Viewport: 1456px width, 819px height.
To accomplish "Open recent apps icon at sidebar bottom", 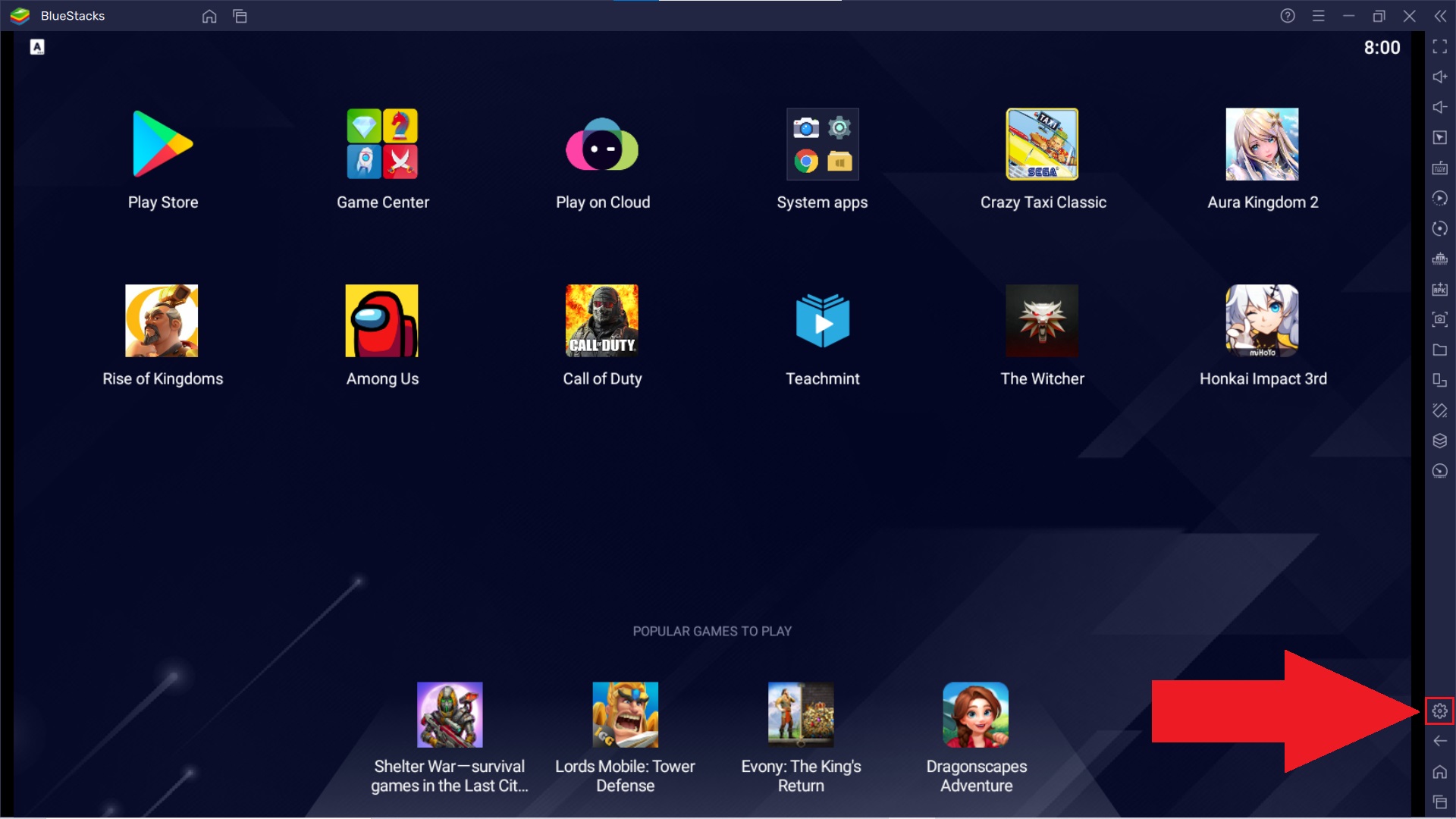I will [1439, 802].
